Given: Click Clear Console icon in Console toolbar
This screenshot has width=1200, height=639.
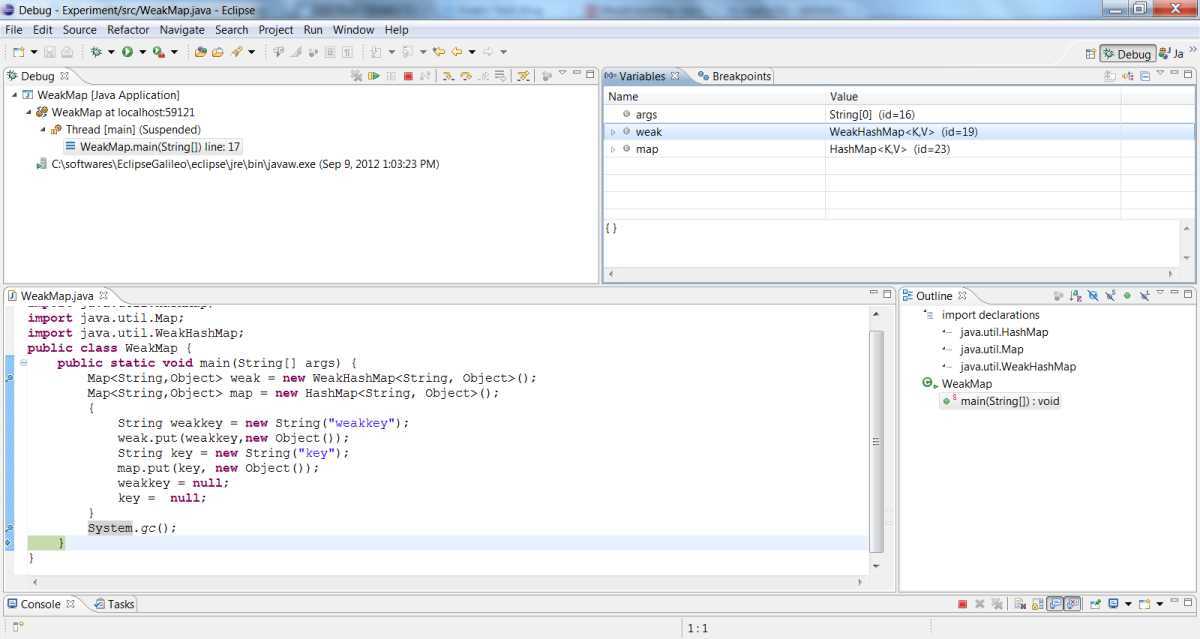Looking at the screenshot, I should (1020, 604).
